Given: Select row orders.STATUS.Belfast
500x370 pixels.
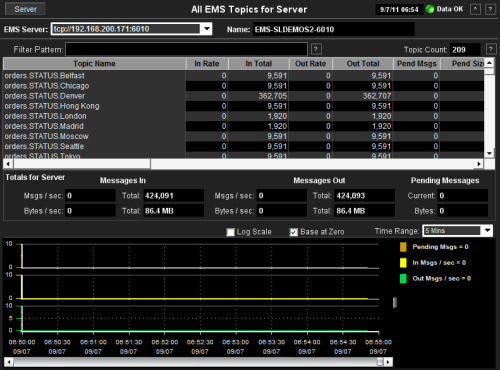Looking at the screenshot, I should 243,76.
